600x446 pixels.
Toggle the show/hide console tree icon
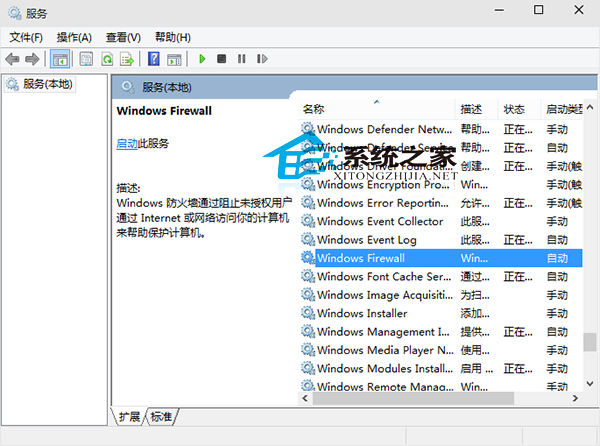pos(60,59)
